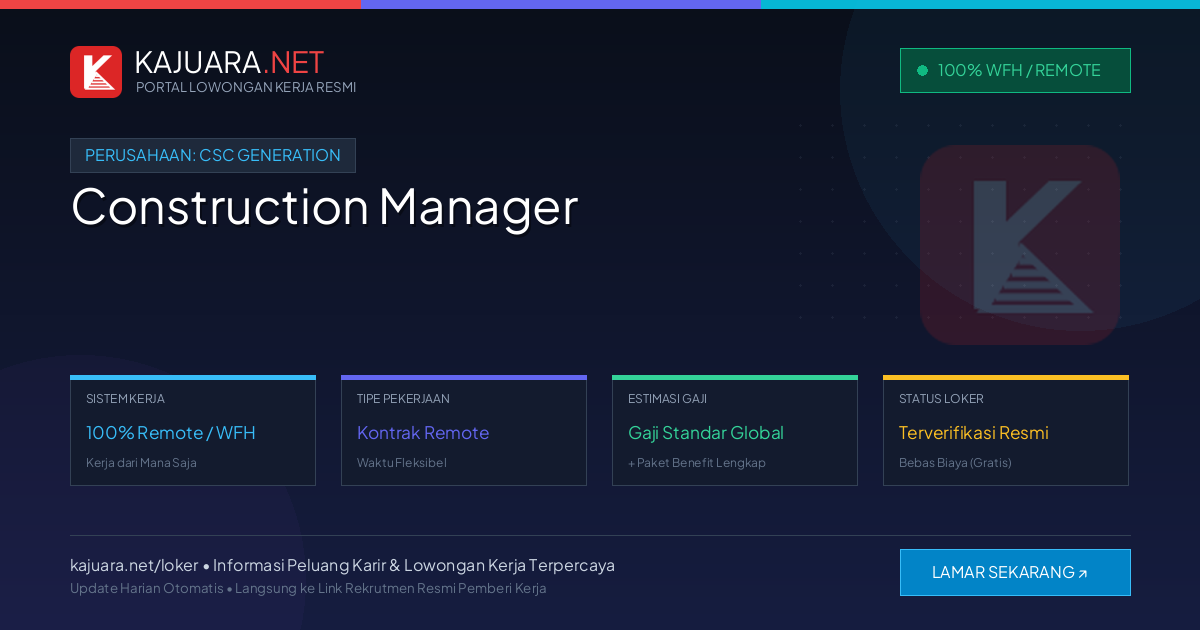The image size is (1200, 630).
Task: Select the Kontrak Remote value text
Action: pyautogui.click(x=423, y=433)
